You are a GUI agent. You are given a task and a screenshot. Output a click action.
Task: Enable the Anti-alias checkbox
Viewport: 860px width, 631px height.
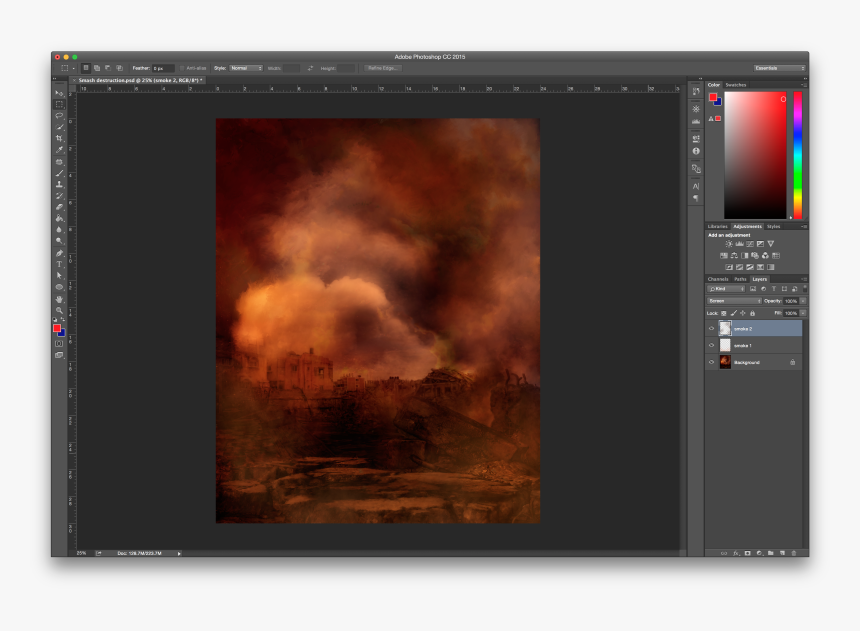point(184,70)
